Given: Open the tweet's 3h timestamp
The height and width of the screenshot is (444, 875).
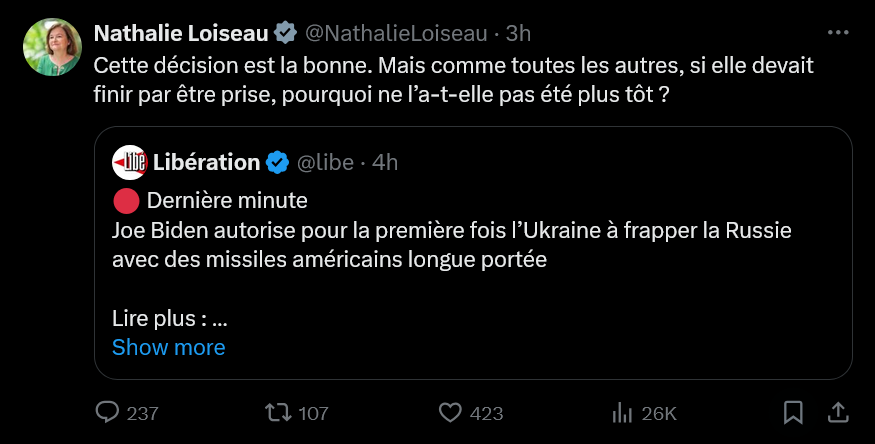Looking at the screenshot, I should 518,33.
